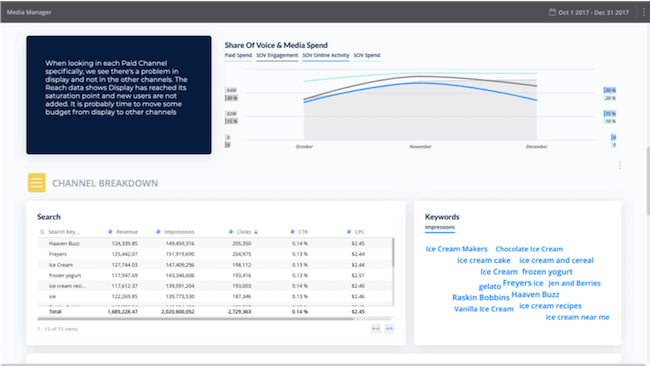Screen dimensions: 650x366
Task: Click the Haaven Buzz keyword in cloud
Action: [535, 294]
